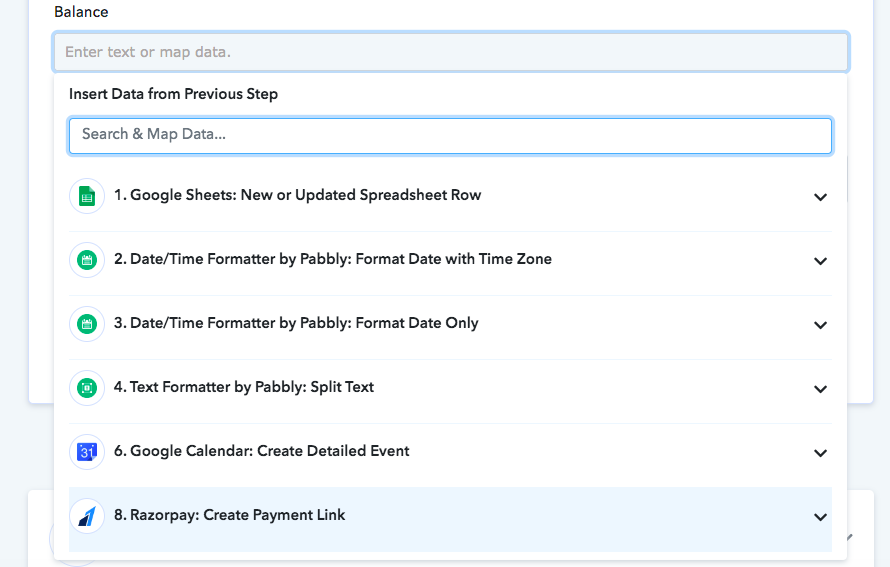
Task: Open 6. Google Calendar: Create Detailed Event
Action: click(450, 452)
